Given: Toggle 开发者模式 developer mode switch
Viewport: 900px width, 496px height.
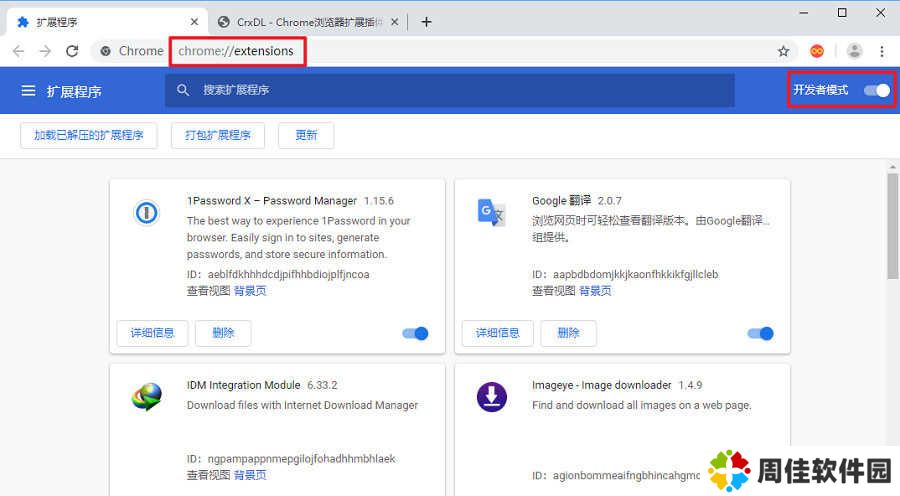Looking at the screenshot, I should click(x=876, y=90).
